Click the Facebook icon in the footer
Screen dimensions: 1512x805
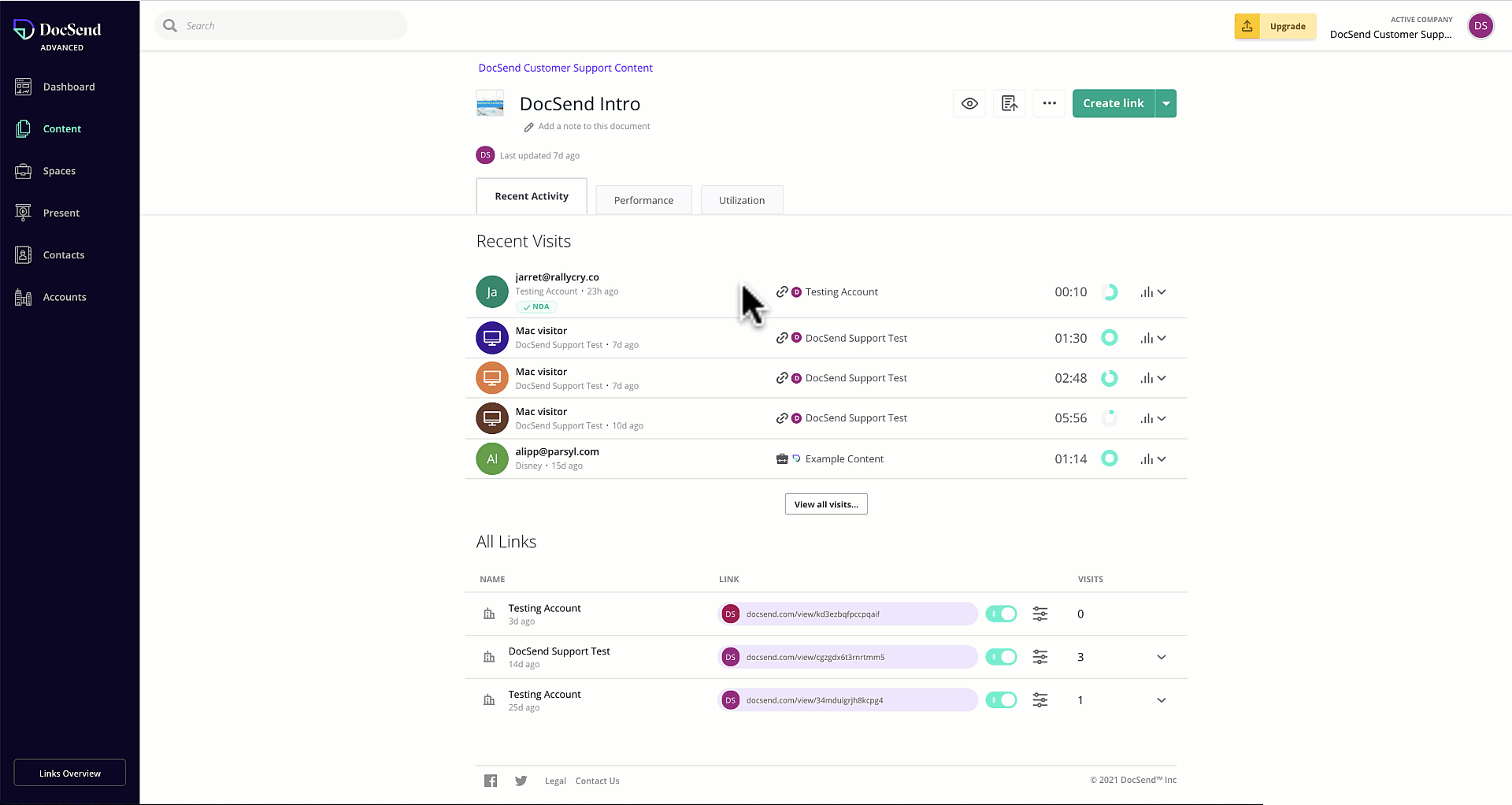tap(491, 781)
